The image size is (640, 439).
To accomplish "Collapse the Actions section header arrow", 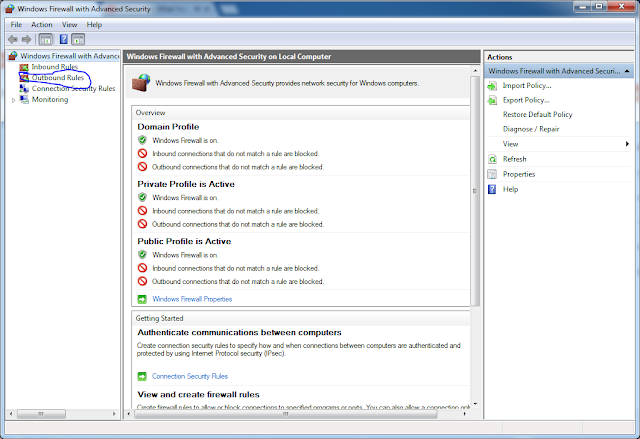I will 627,71.
